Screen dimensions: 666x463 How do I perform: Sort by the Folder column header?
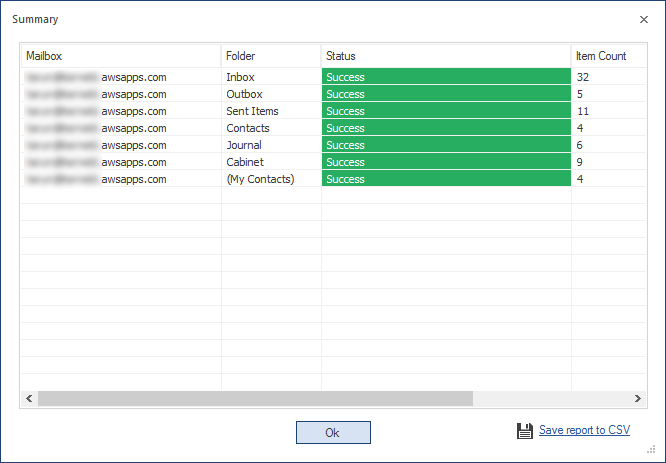[x=271, y=56]
